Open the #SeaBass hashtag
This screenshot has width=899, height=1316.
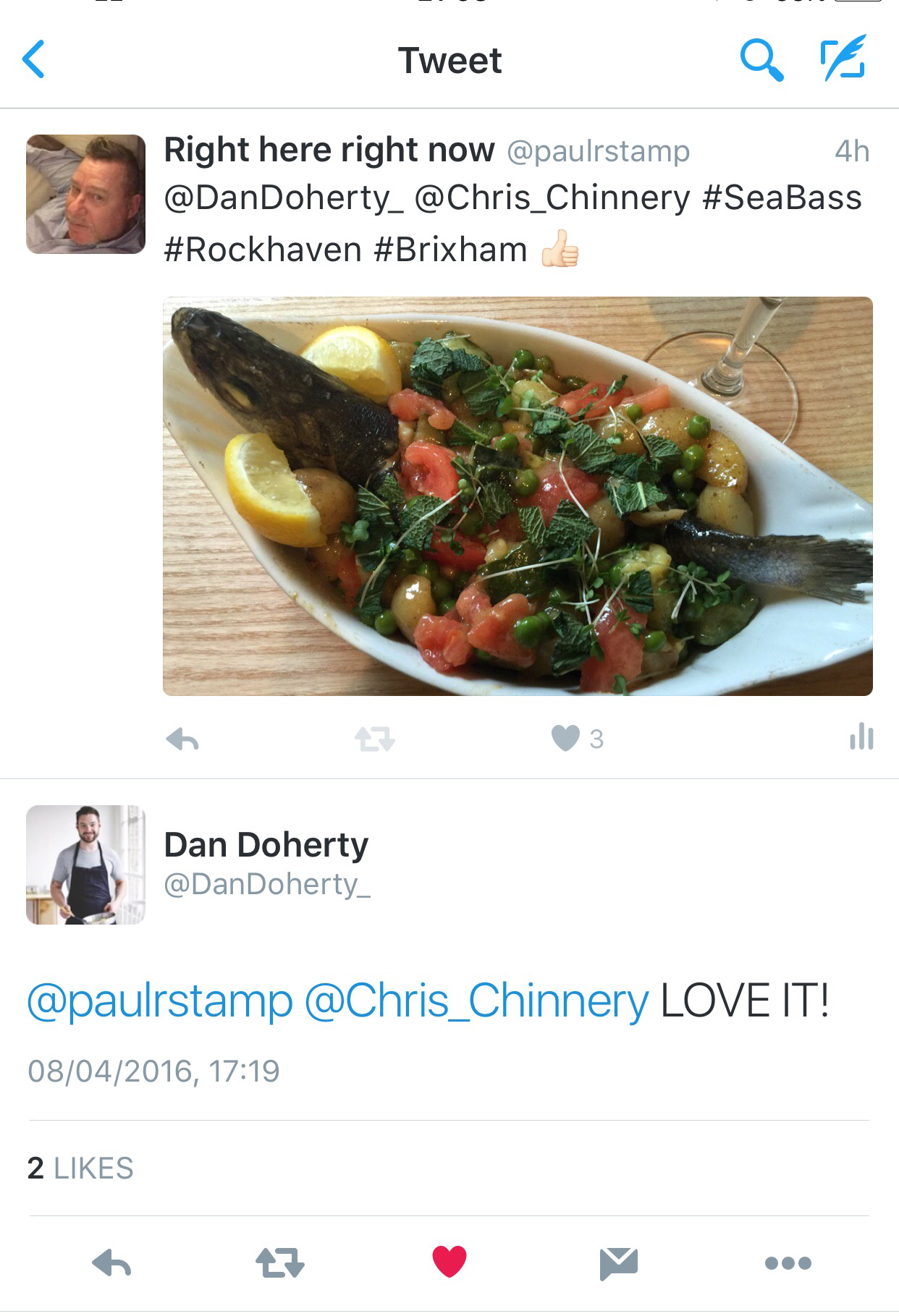point(782,198)
